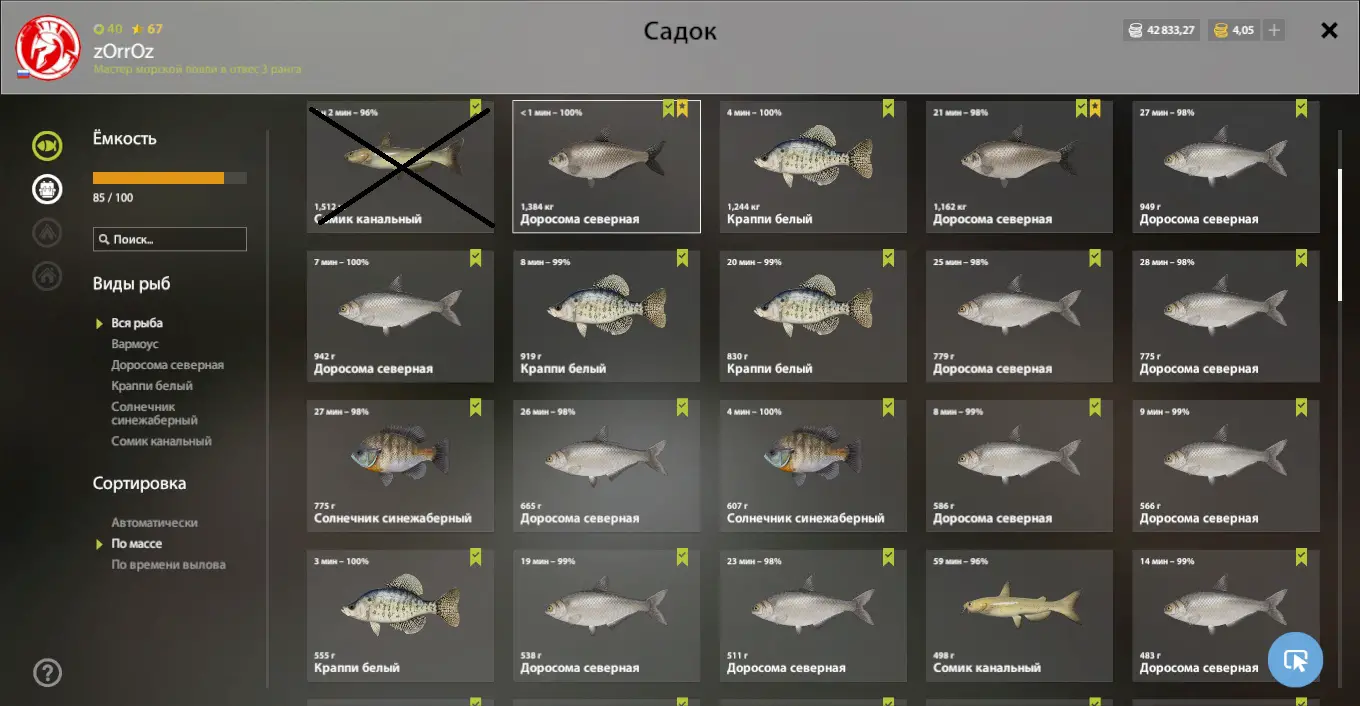Click the silver coins balance 42 833,27
Viewport: 1360px width, 706px height.
pos(1161,30)
